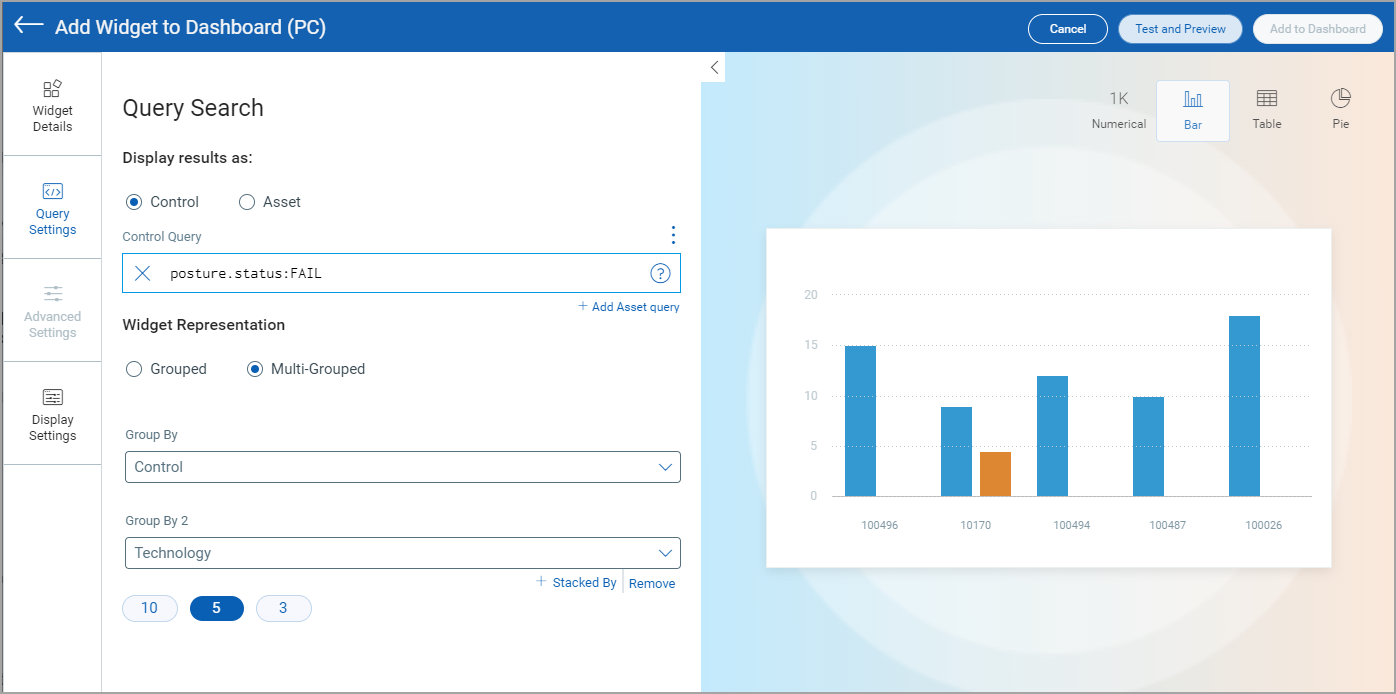Choose the Pie chart icon
The image size is (1396, 694).
(1340, 110)
